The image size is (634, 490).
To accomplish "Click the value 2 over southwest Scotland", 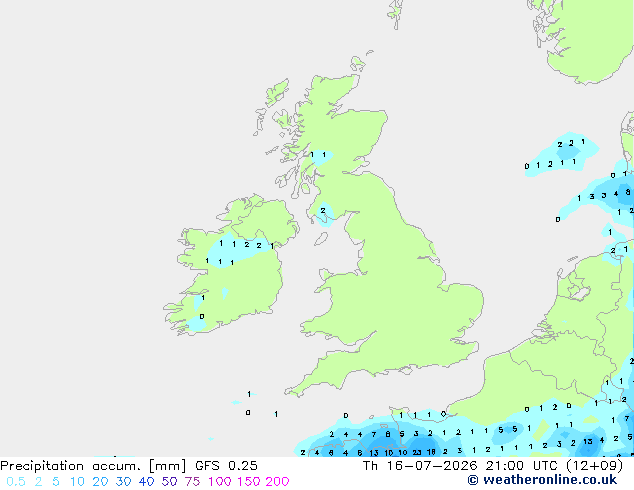I will click(x=323, y=210).
